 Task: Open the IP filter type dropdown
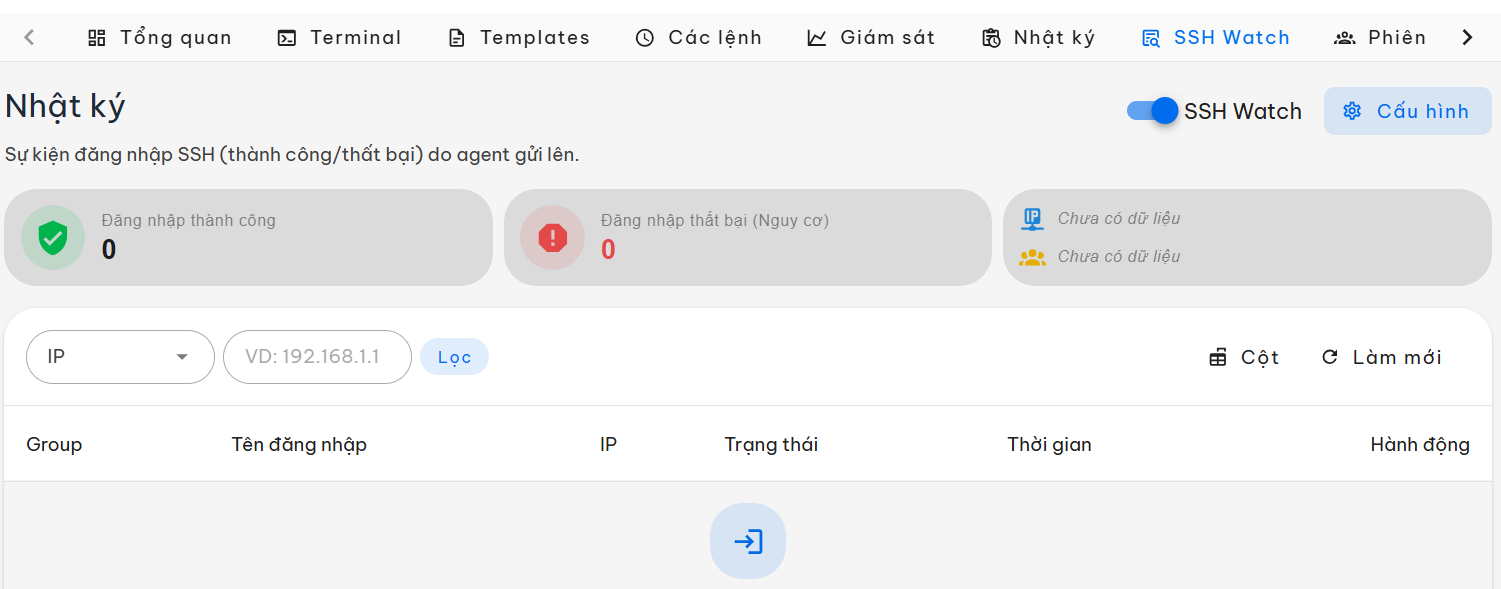(120, 357)
